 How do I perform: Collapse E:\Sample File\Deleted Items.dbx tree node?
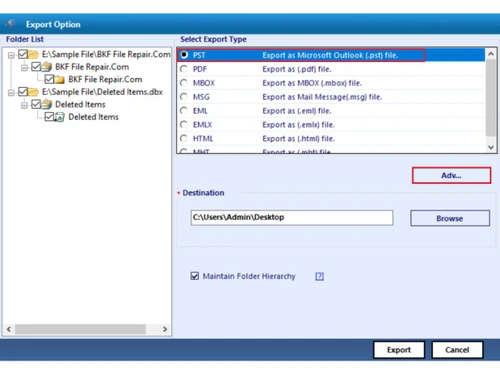(x=11, y=93)
